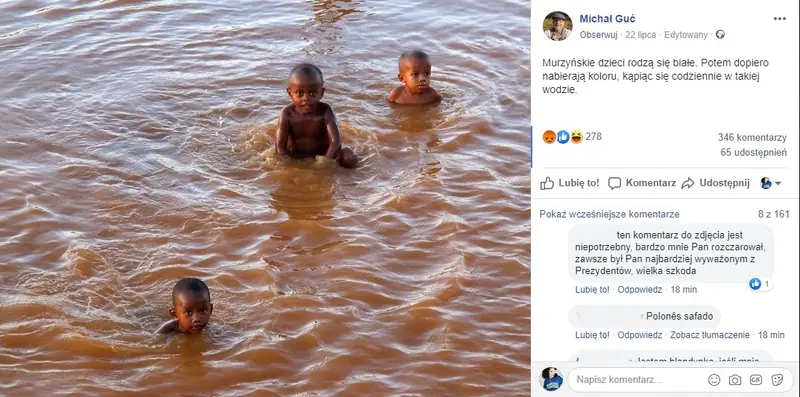Follow the author via Obserwuj
The height and width of the screenshot is (397, 800).
(x=598, y=35)
